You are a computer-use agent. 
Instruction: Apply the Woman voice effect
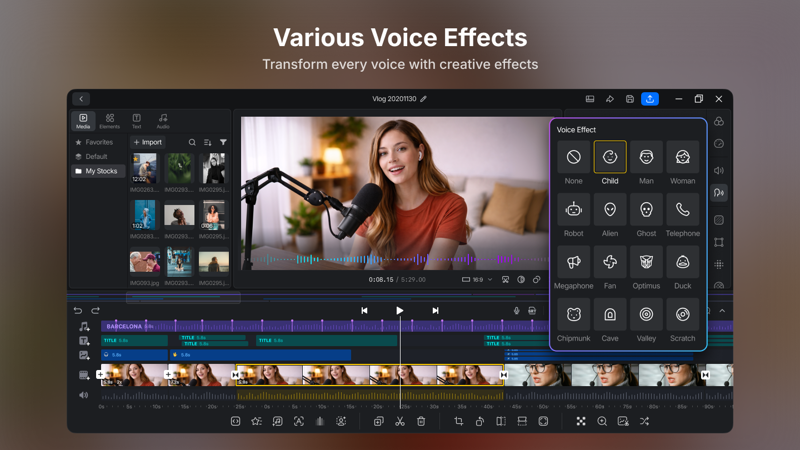point(683,157)
